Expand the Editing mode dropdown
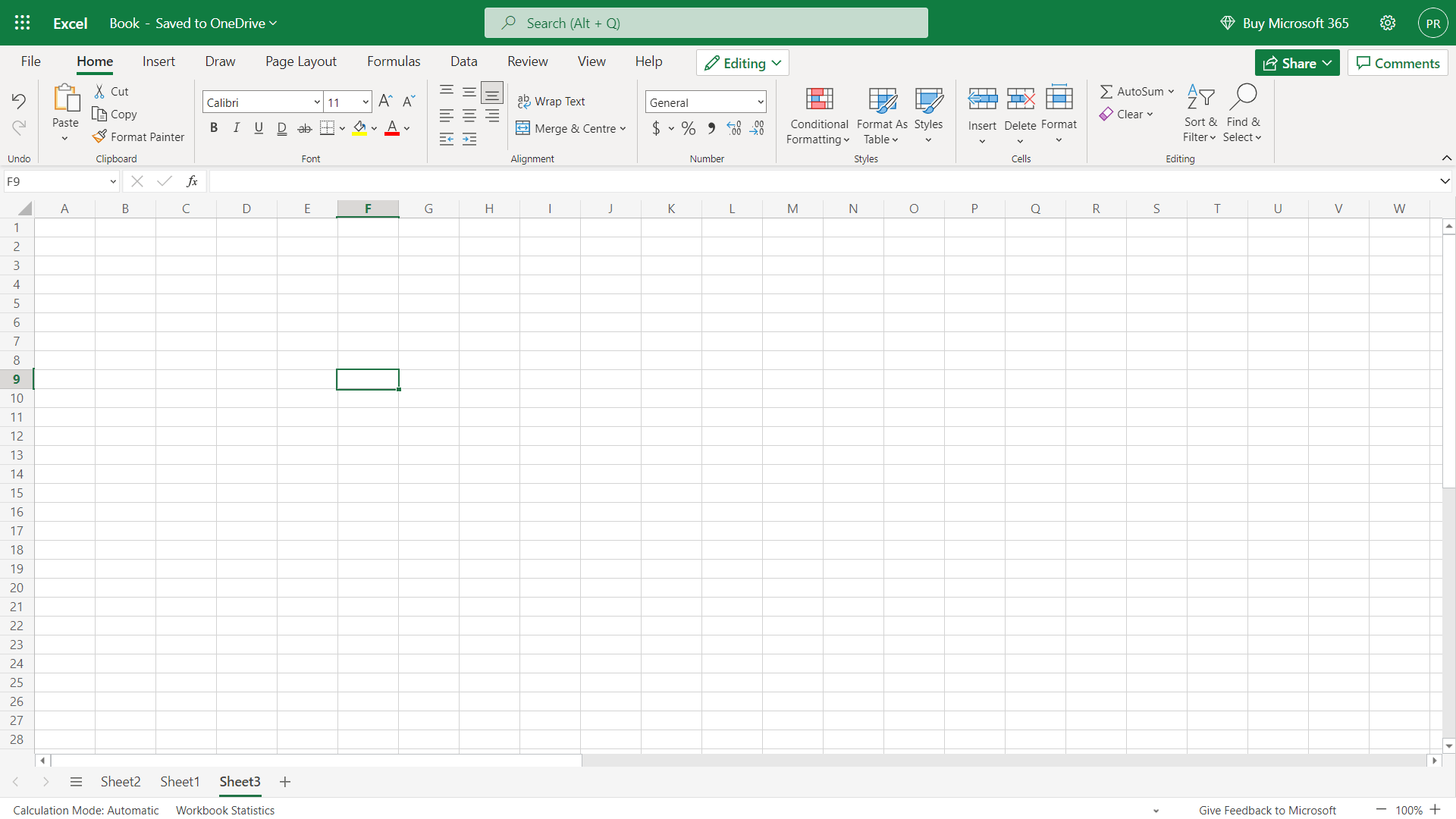1456x819 pixels. (742, 63)
